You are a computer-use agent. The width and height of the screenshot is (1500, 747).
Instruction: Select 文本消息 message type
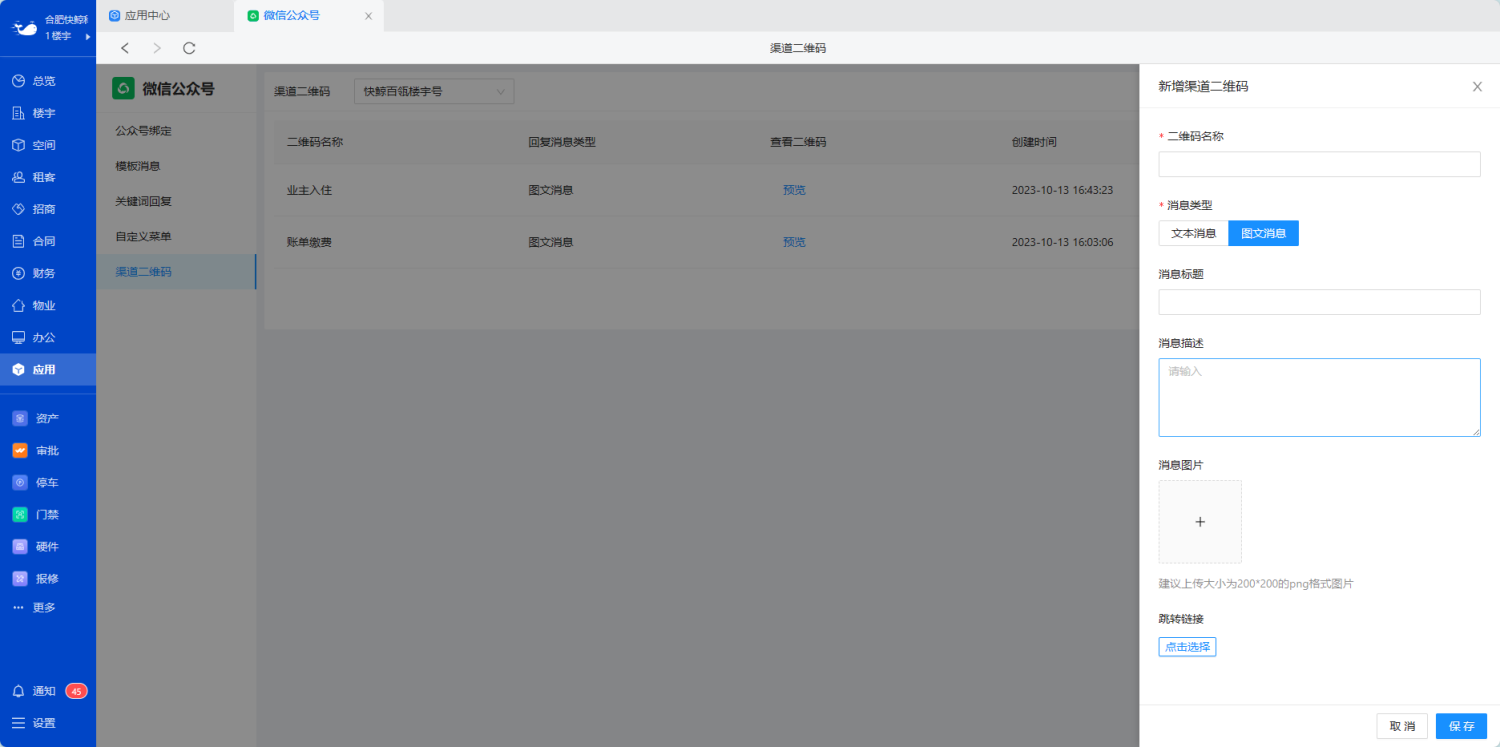click(x=1194, y=233)
